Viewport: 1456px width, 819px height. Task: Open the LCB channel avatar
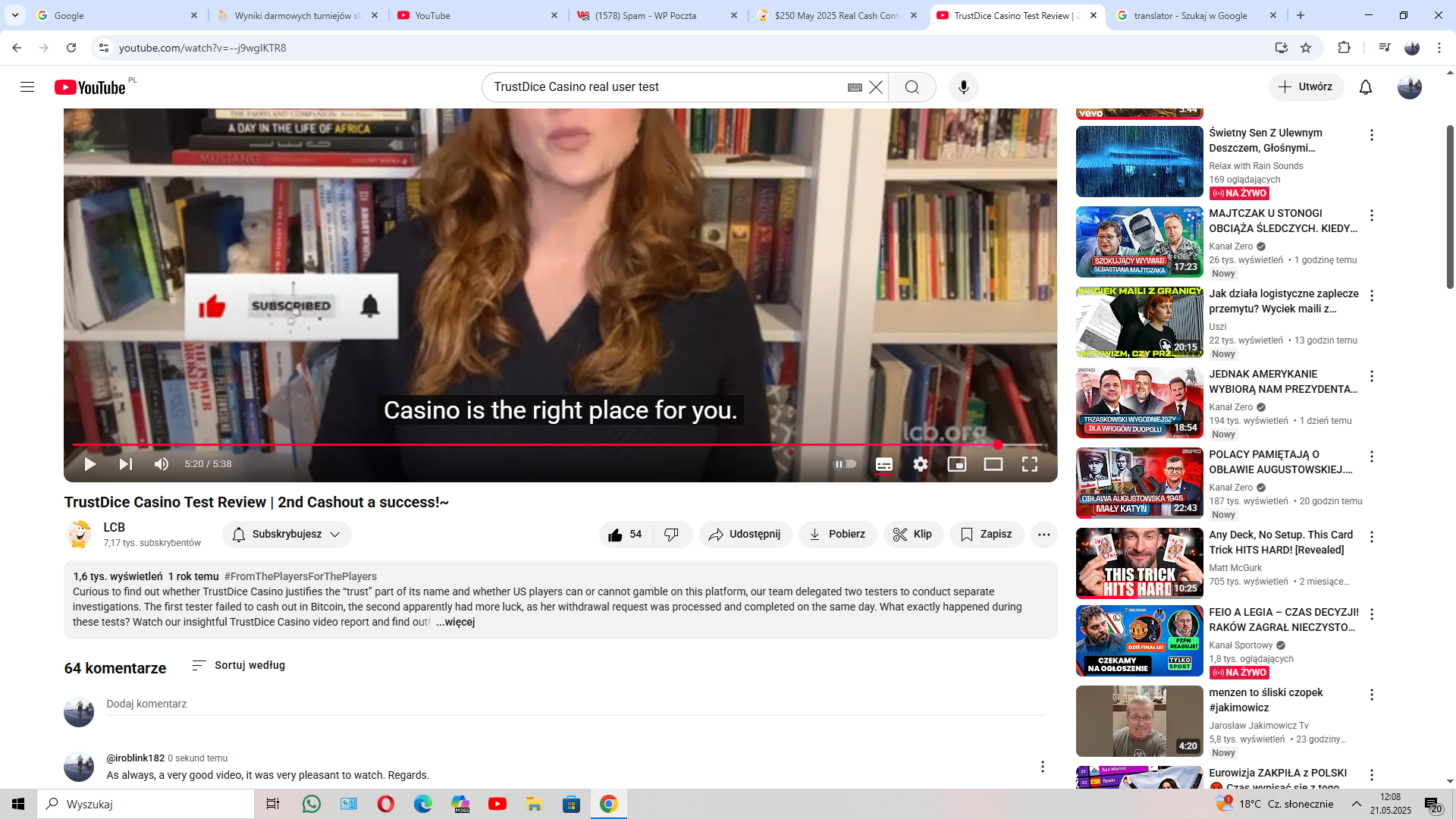79,535
